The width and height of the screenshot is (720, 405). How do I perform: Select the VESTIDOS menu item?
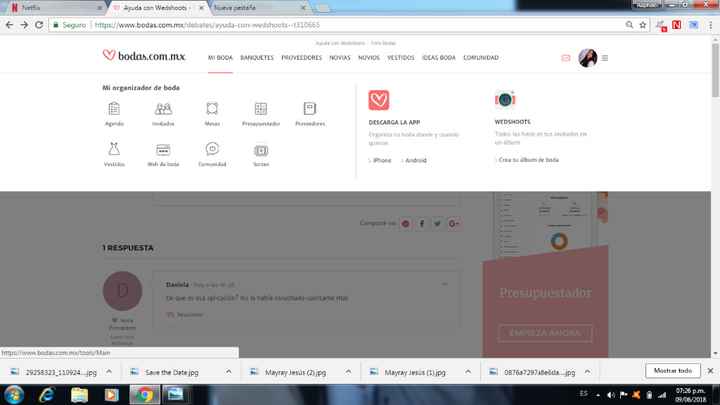point(400,58)
